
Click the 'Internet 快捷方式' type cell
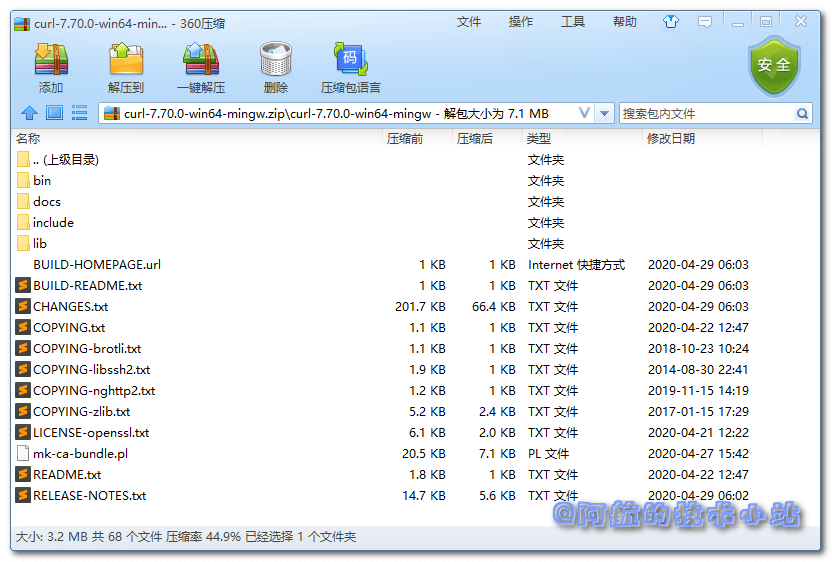(x=576, y=264)
